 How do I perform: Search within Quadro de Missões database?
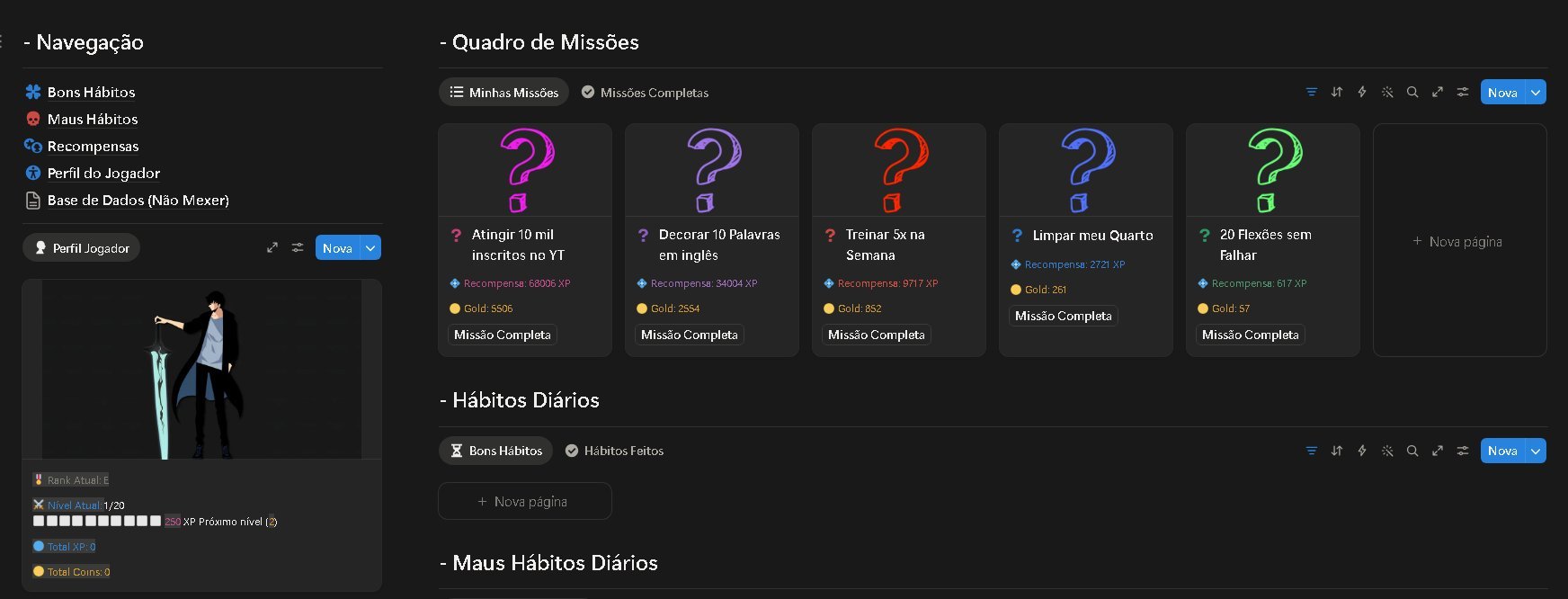tap(1412, 92)
